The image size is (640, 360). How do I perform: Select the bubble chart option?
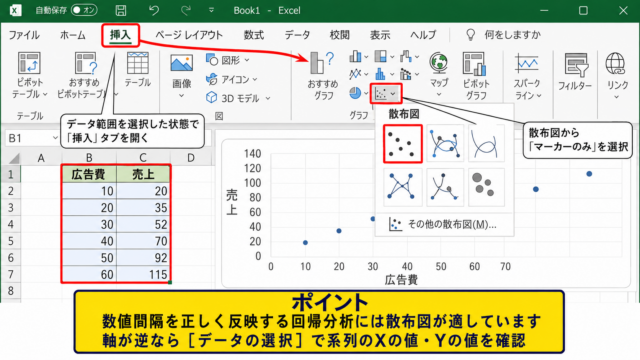[486, 187]
